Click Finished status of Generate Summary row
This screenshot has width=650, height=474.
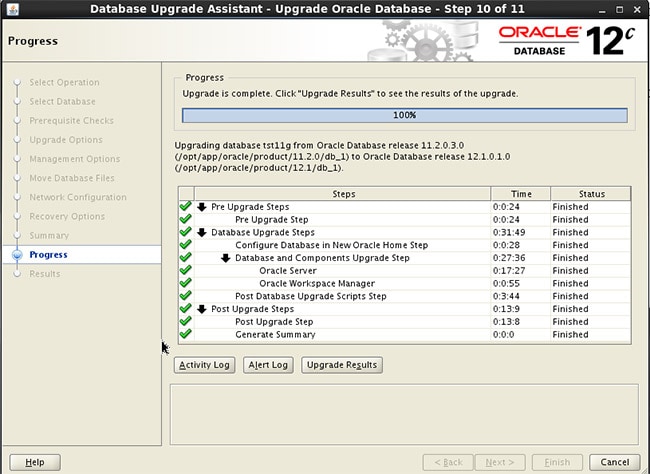click(570, 335)
